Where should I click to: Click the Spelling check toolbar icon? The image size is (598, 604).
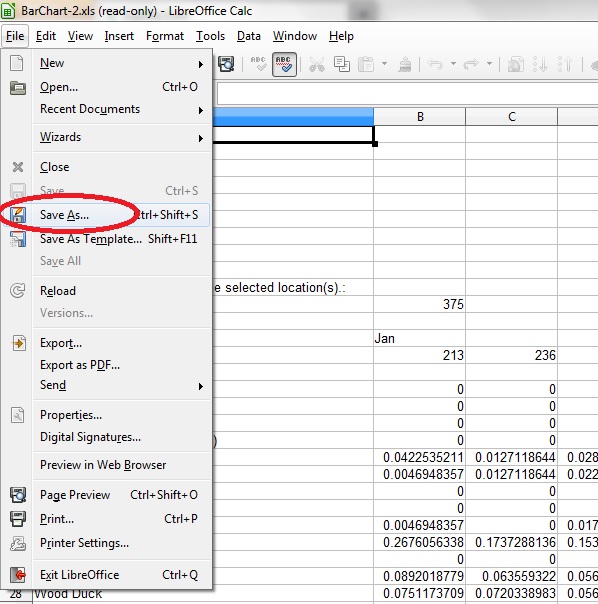pos(258,64)
